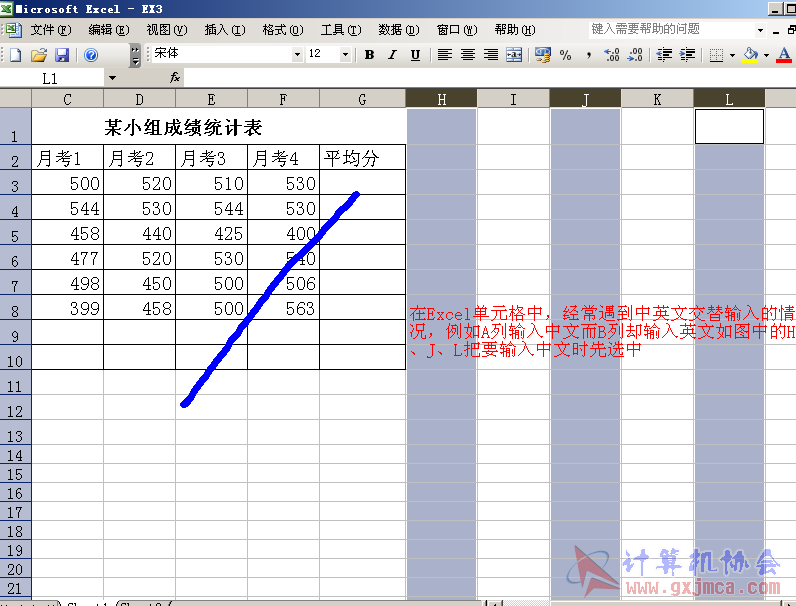Select column H header

tap(442, 98)
